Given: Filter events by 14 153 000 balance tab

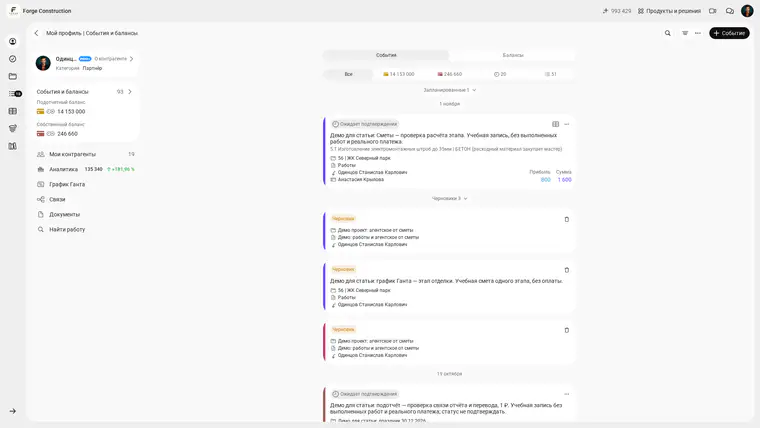Looking at the screenshot, I should coord(398,74).
